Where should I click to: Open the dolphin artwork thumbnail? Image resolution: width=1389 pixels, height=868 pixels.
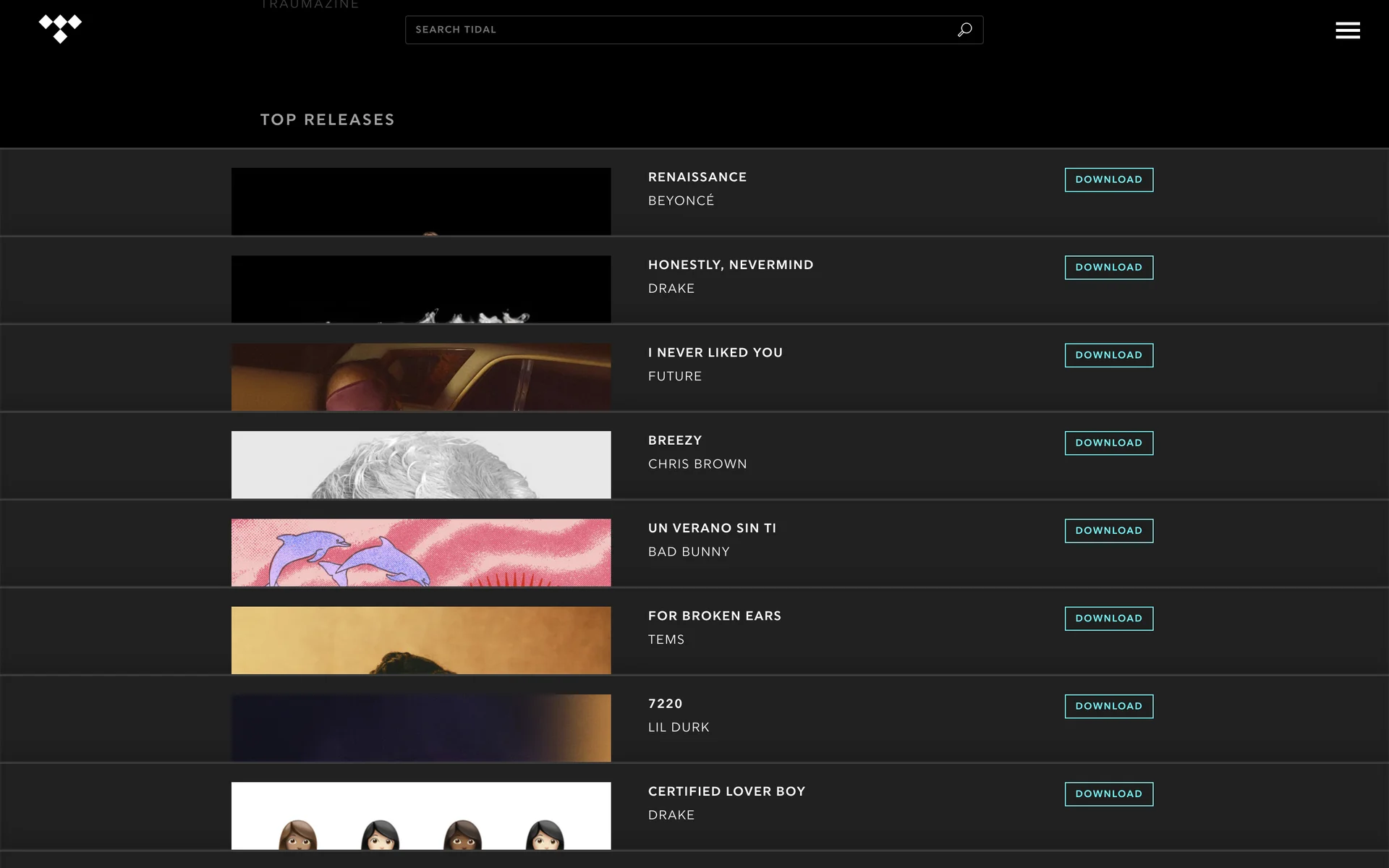(421, 553)
